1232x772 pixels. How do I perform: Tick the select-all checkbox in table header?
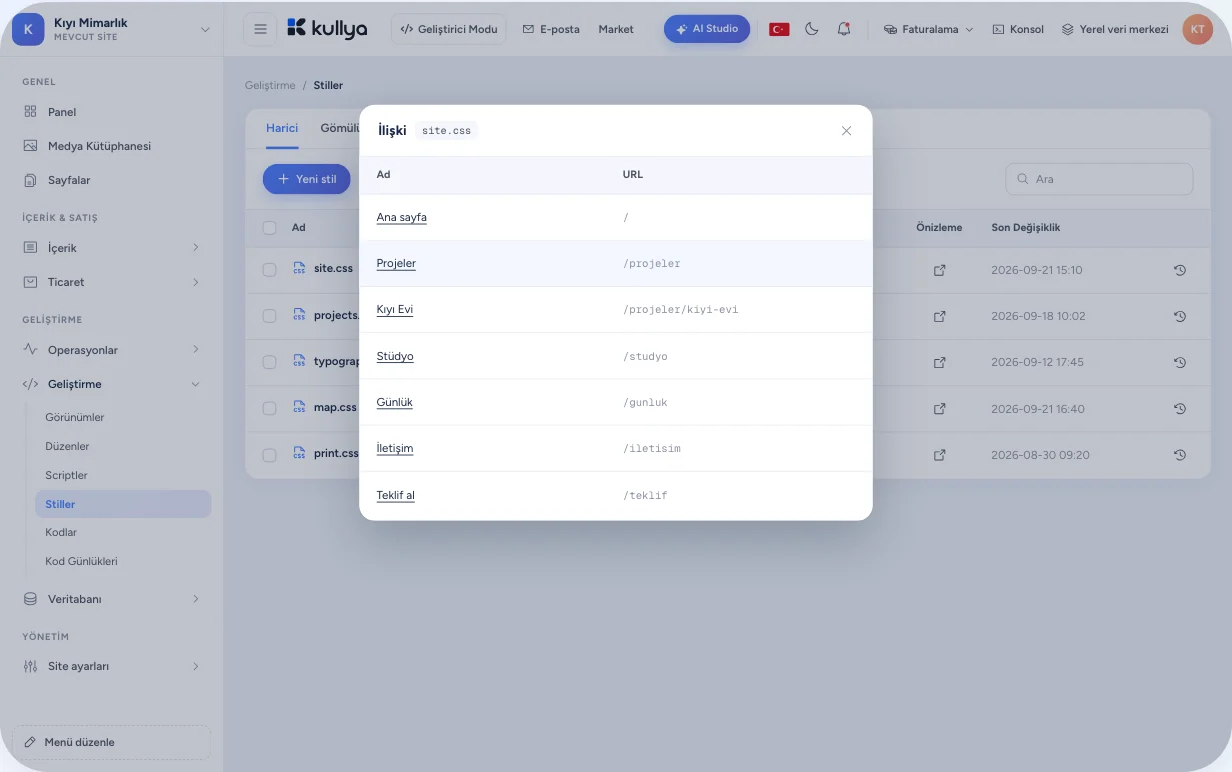pyautogui.click(x=269, y=227)
